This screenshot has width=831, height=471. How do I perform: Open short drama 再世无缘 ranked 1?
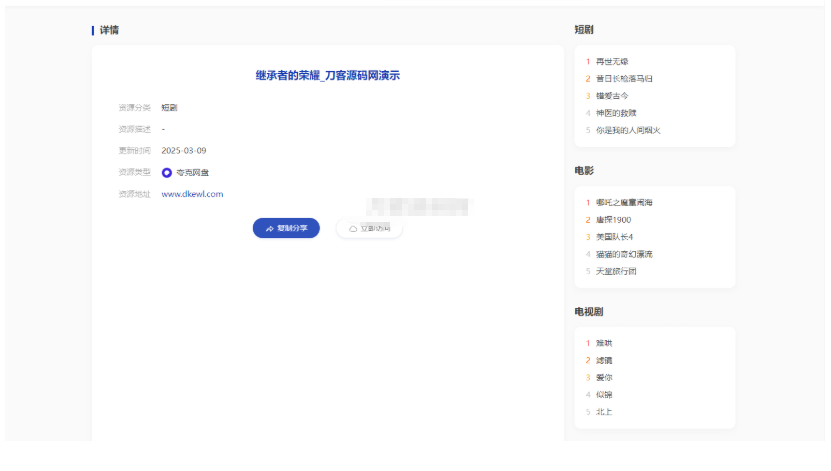[612, 61]
